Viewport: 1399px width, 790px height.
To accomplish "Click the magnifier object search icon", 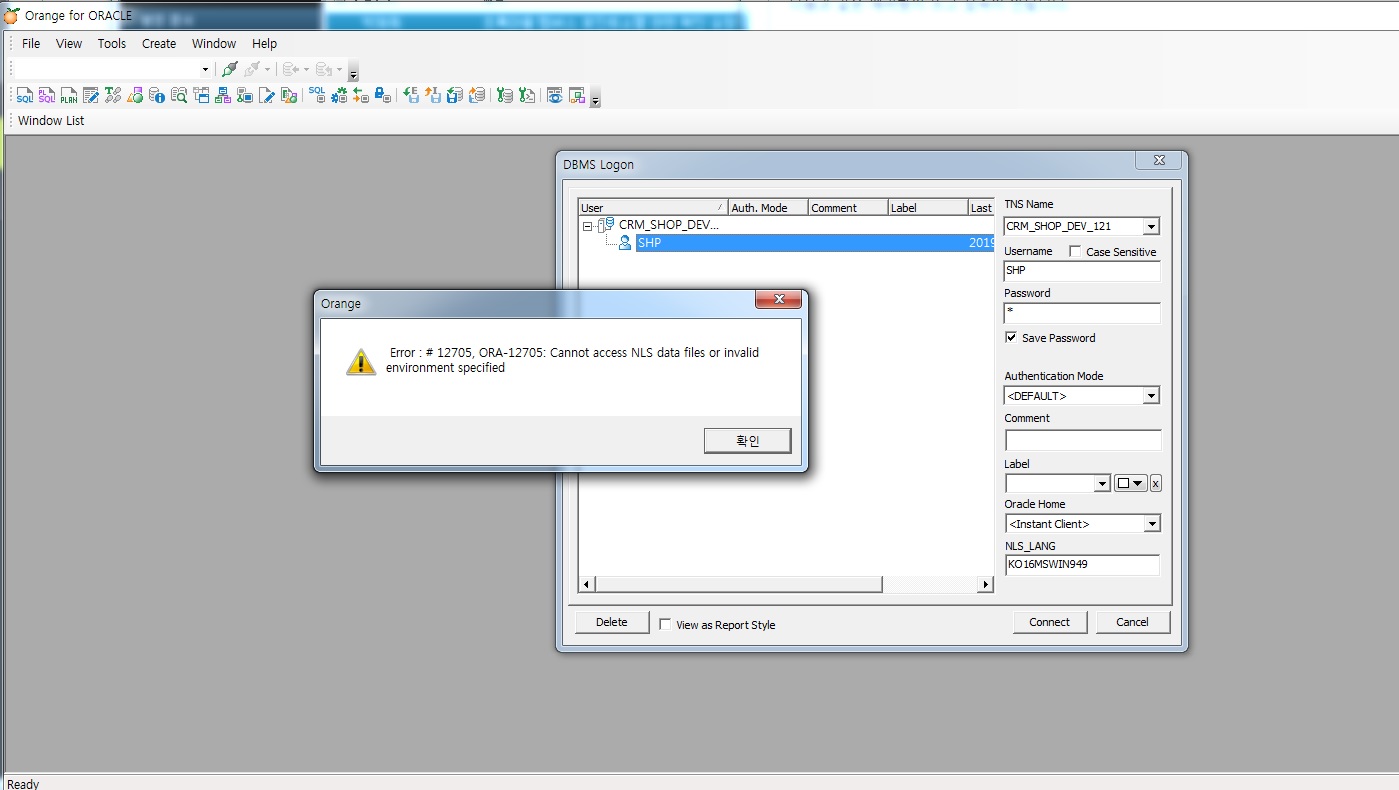I will pyautogui.click(x=179, y=96).
